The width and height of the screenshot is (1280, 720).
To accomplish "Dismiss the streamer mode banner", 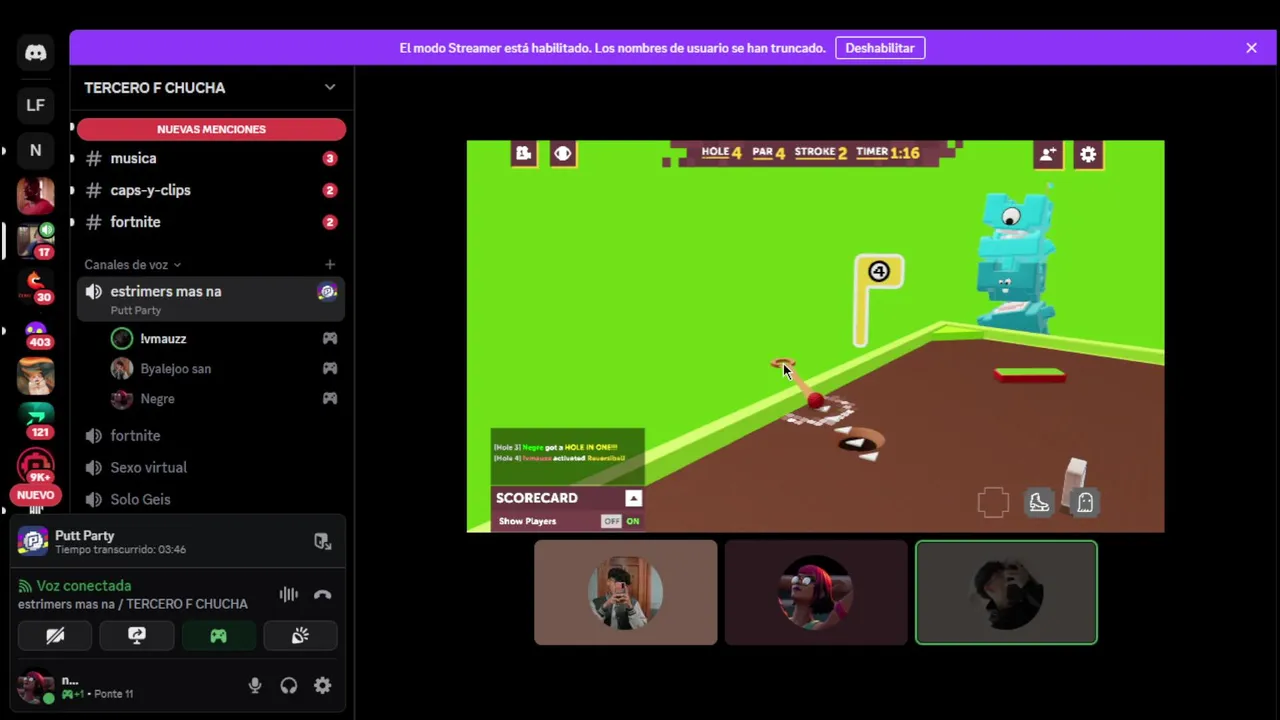I will (x=1251, y=48).
